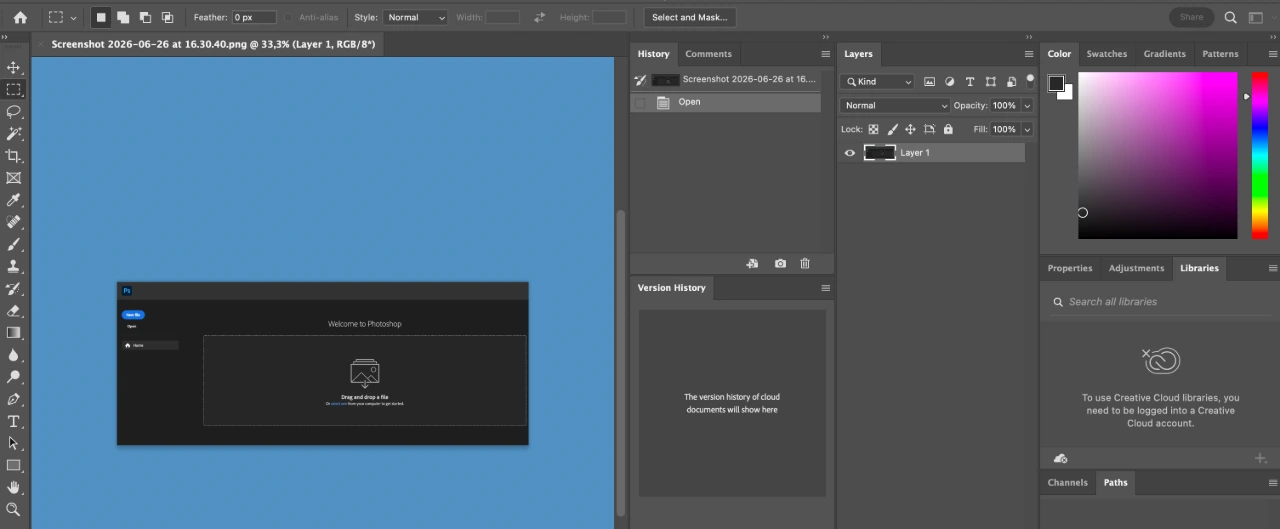Set history brush source for Open state
The image size is (1280, 529).
[640, 102]
